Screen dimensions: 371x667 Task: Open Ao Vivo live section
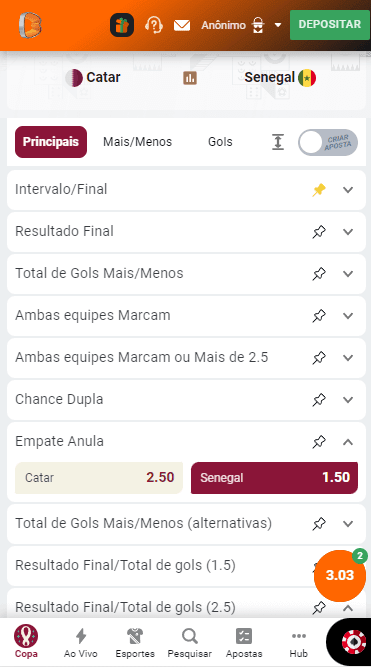click(x=80, y=643)
